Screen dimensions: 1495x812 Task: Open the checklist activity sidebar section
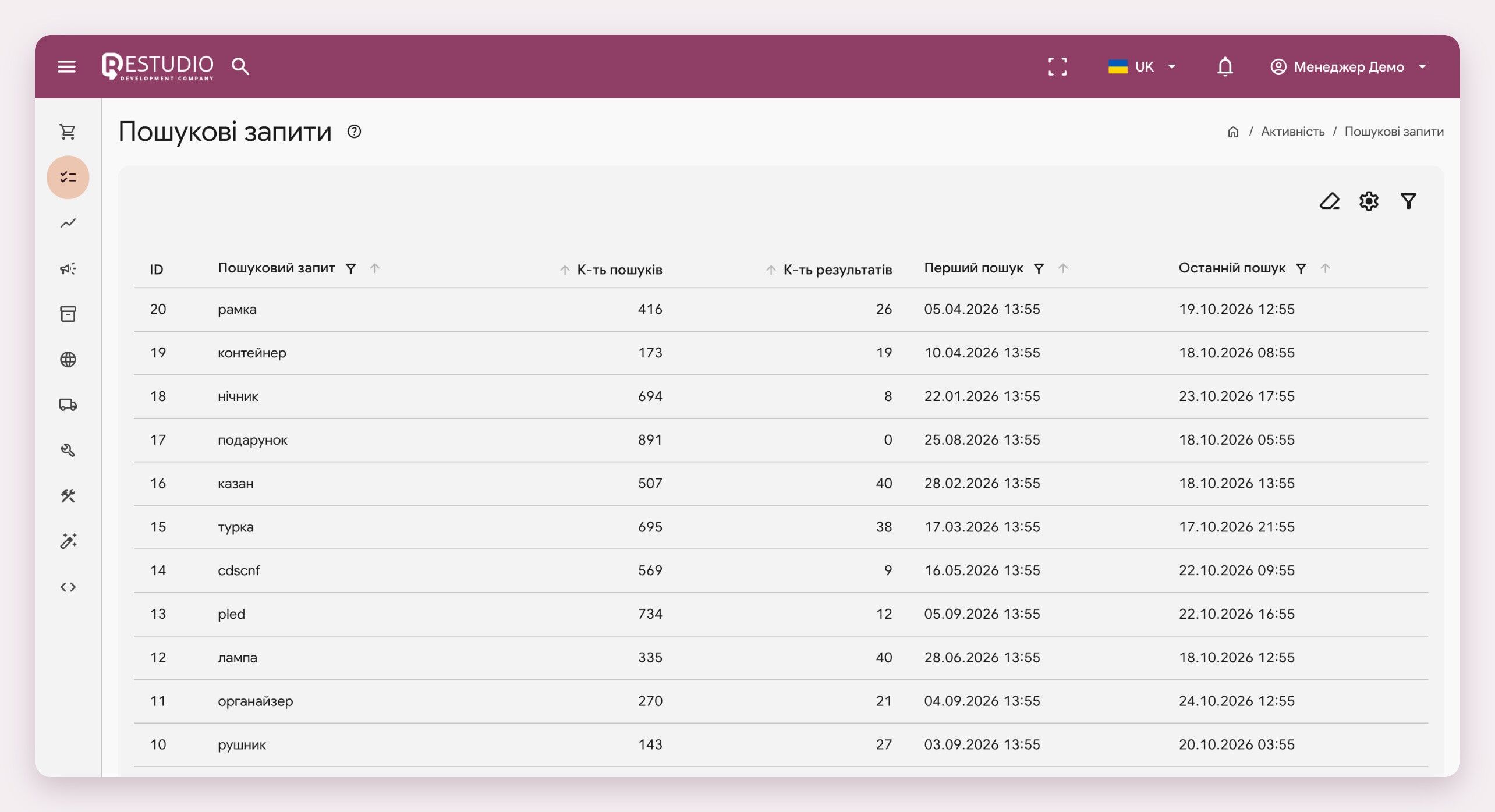[68, 177]
